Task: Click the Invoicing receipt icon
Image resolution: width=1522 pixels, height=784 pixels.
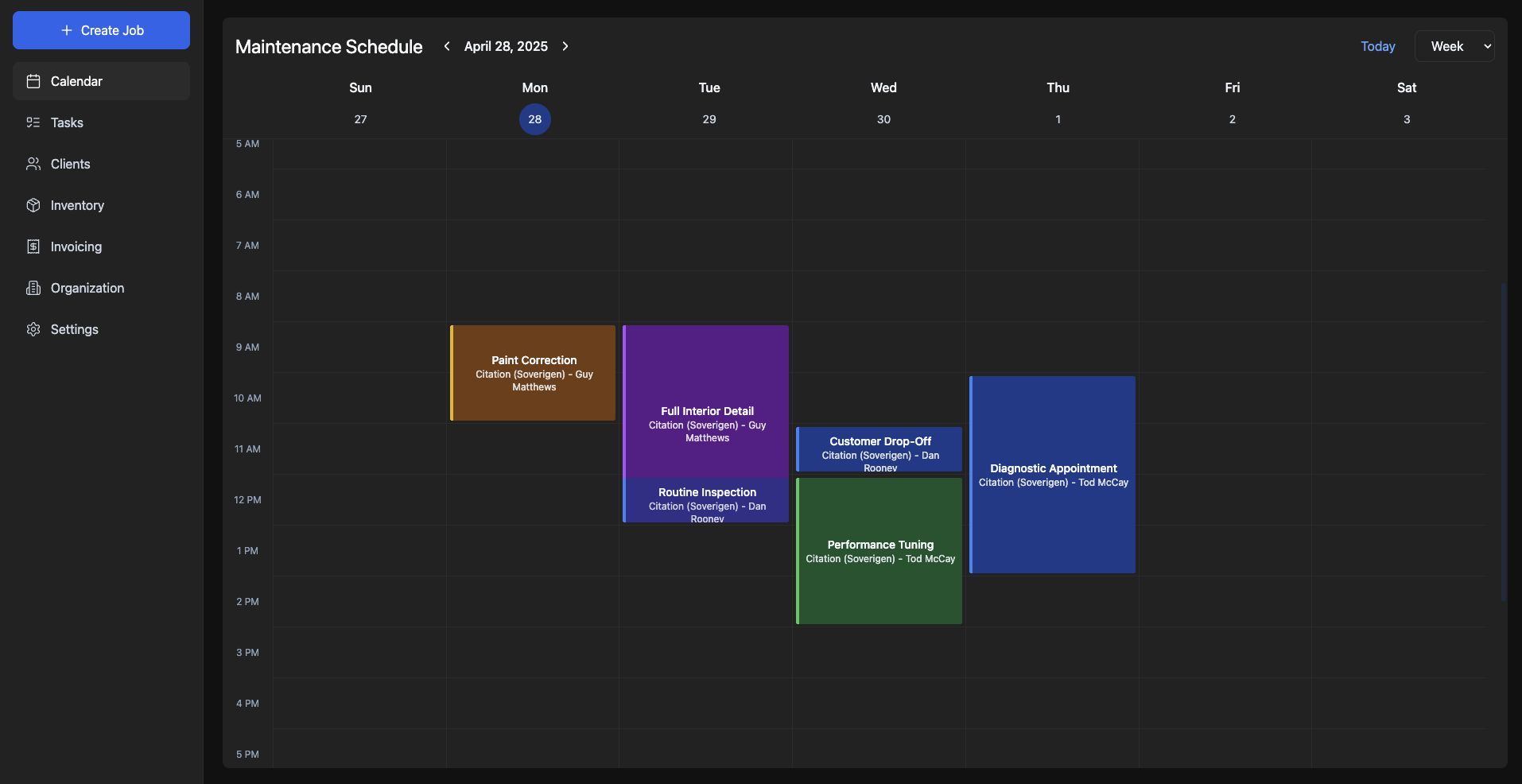Action: [33, 246]
